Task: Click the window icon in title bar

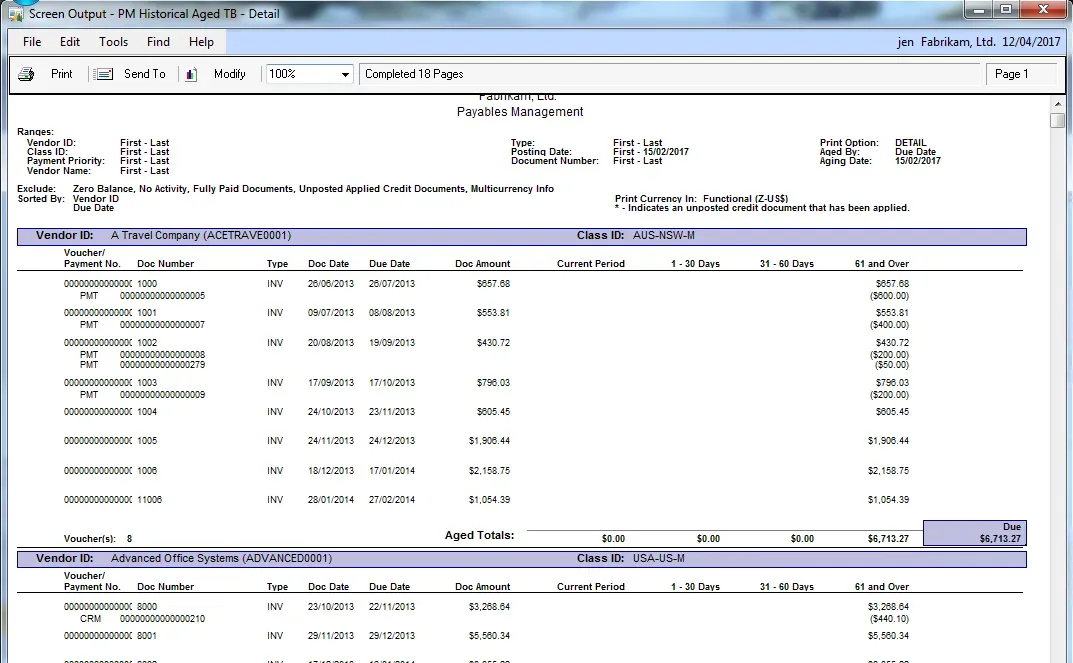Action: tap(15, 14)
